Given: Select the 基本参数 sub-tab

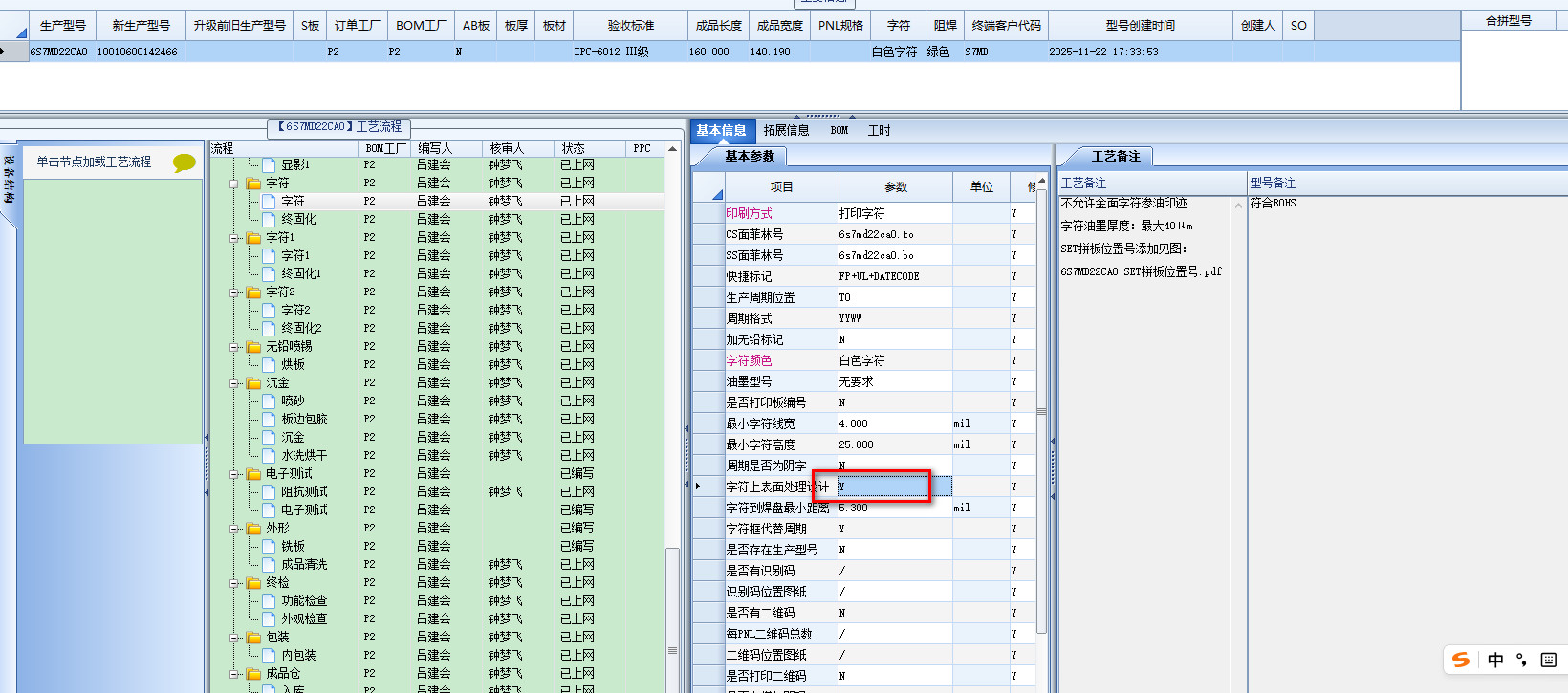Looking at the screenshot, I should point(750,156).
